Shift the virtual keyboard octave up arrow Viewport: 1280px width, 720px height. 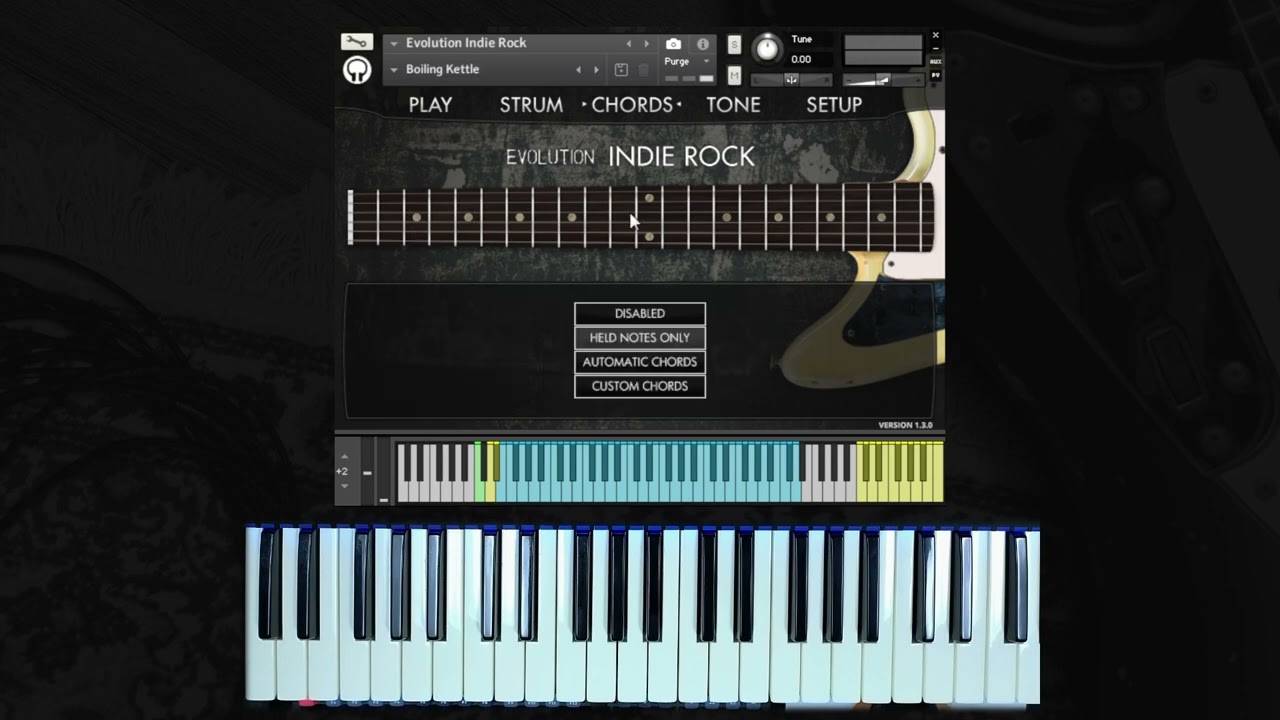tap(344, 458)
